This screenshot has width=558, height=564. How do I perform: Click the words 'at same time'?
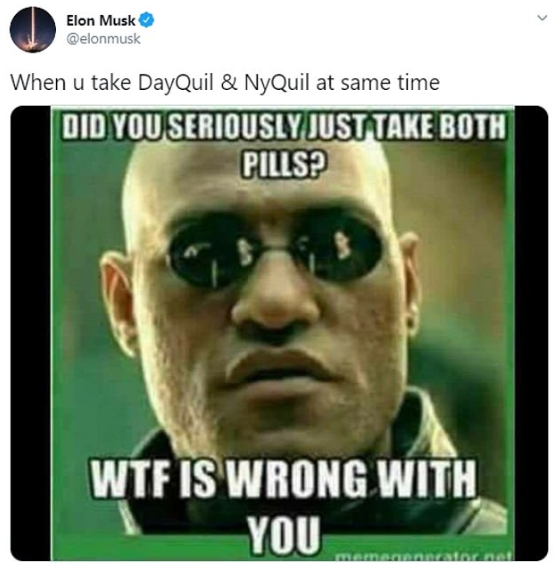[x=378, y=83]
